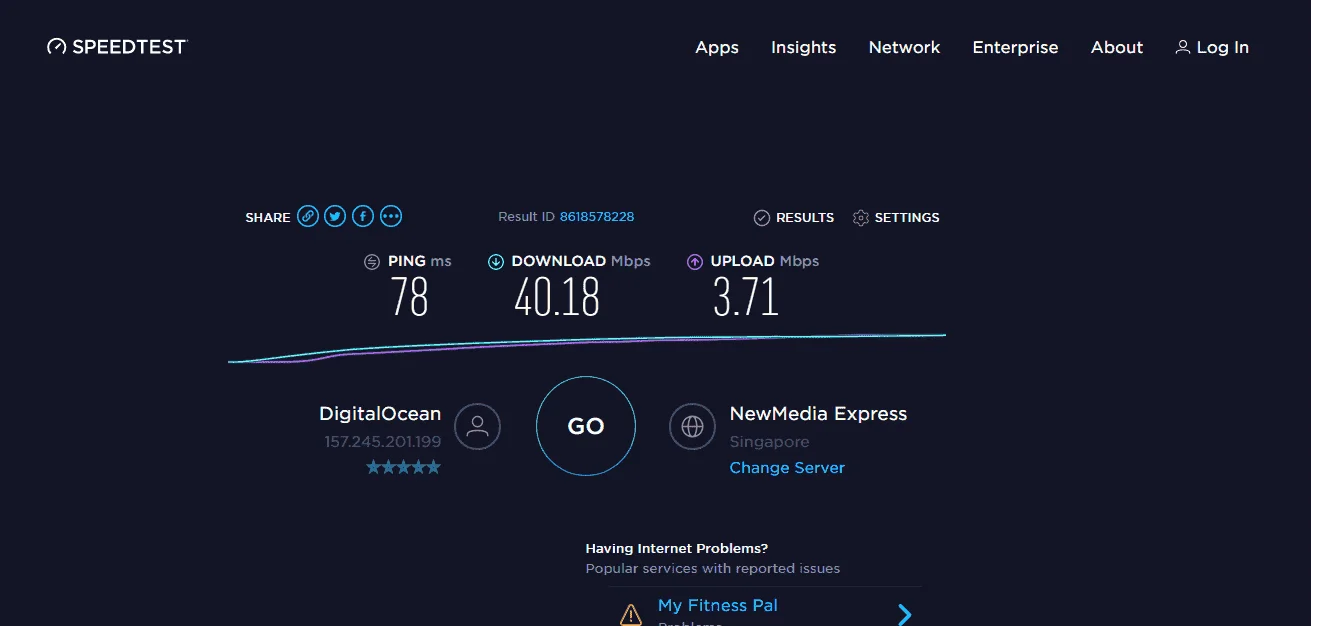Click the Singapore location text
Screen dimensions: 1326x626
click(x=769, y=442)
